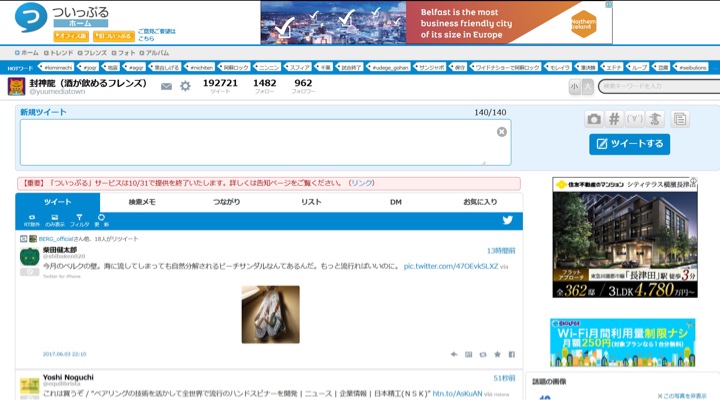The height and width of the screenshot is (400, 720).
Task: Click the 1482 フォロー count
Action: [x=264, y=86]
